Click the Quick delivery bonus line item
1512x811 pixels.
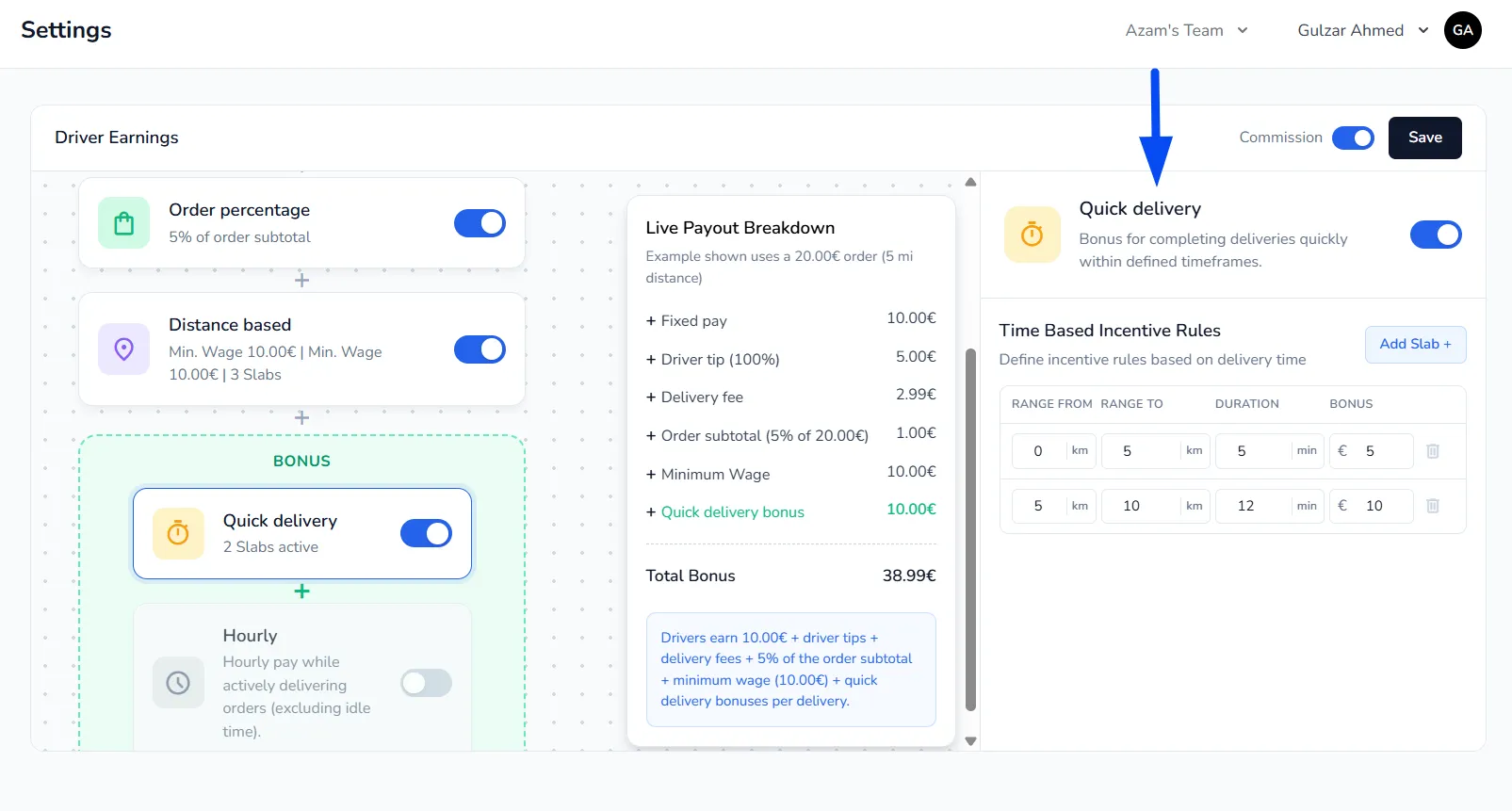click(790, 511)
